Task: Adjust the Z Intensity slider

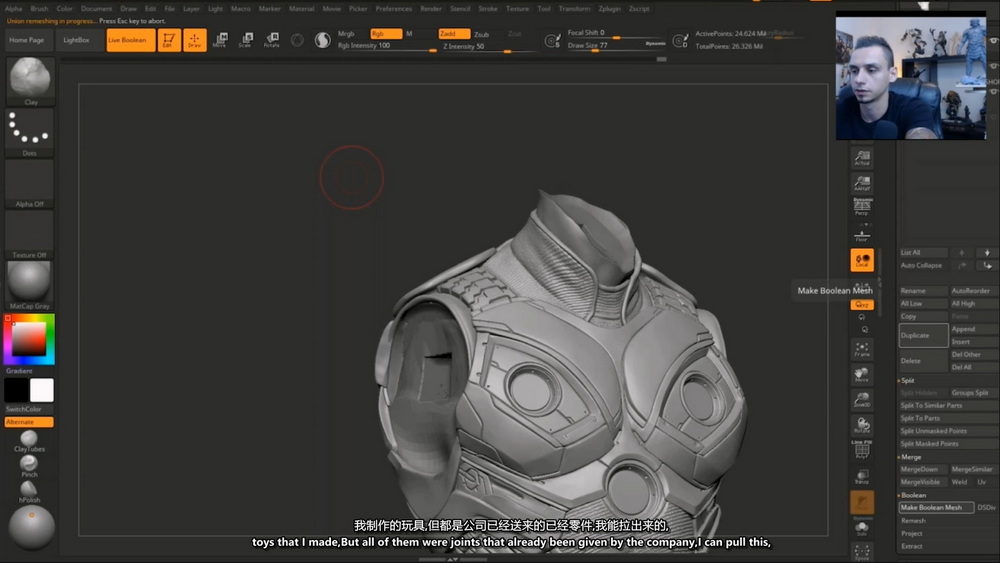Action: coord(488,47)
